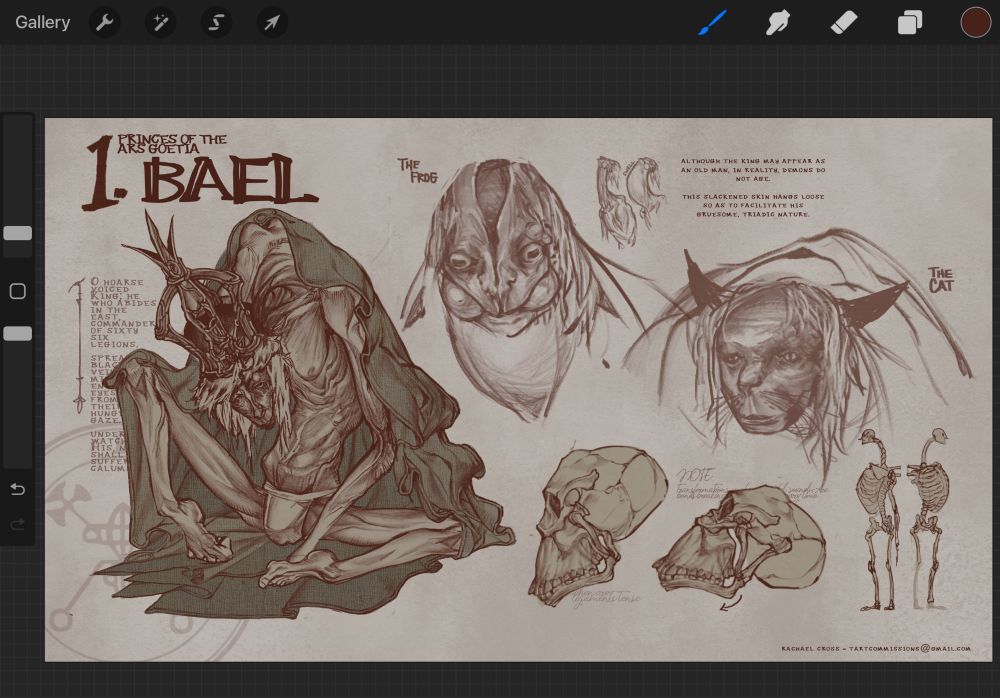1000x698 pixels.
Task: Undo the last action
Action: point(18,489)
